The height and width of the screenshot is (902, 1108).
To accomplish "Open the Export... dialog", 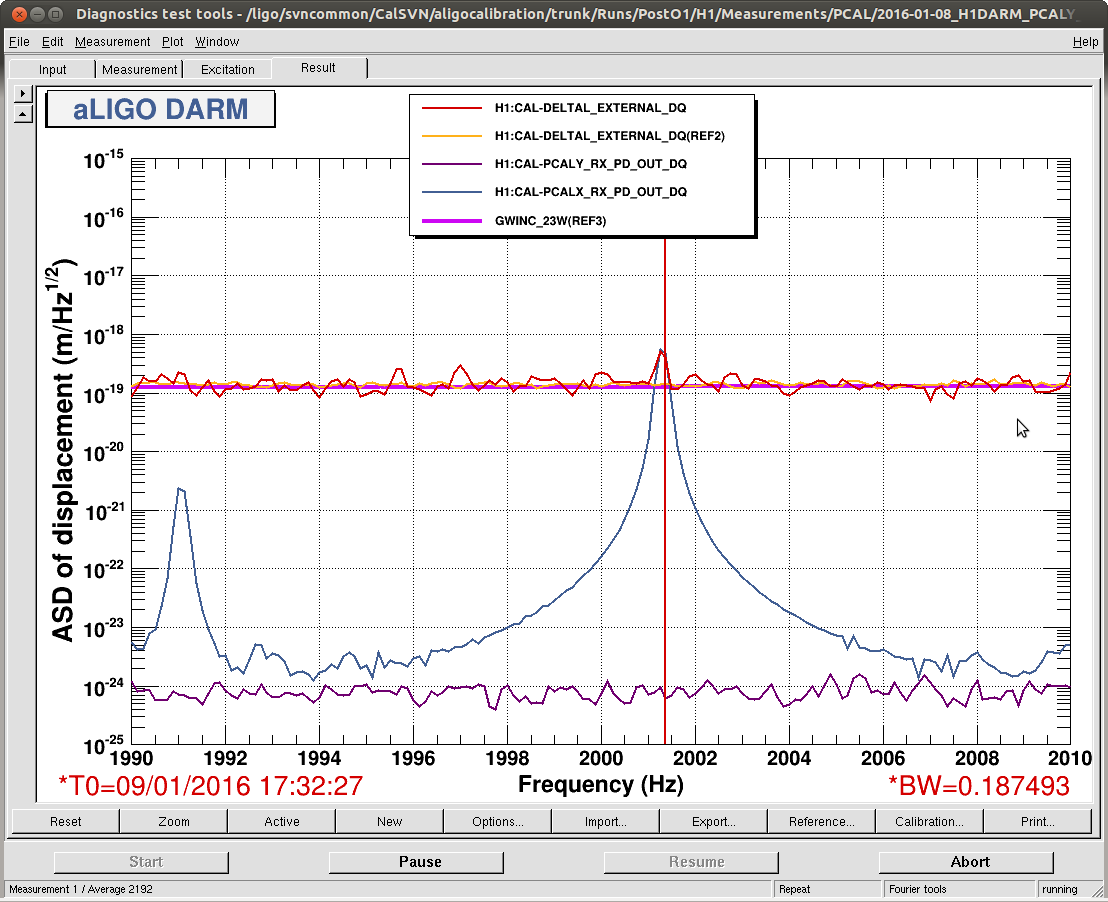I will point(713,822).
